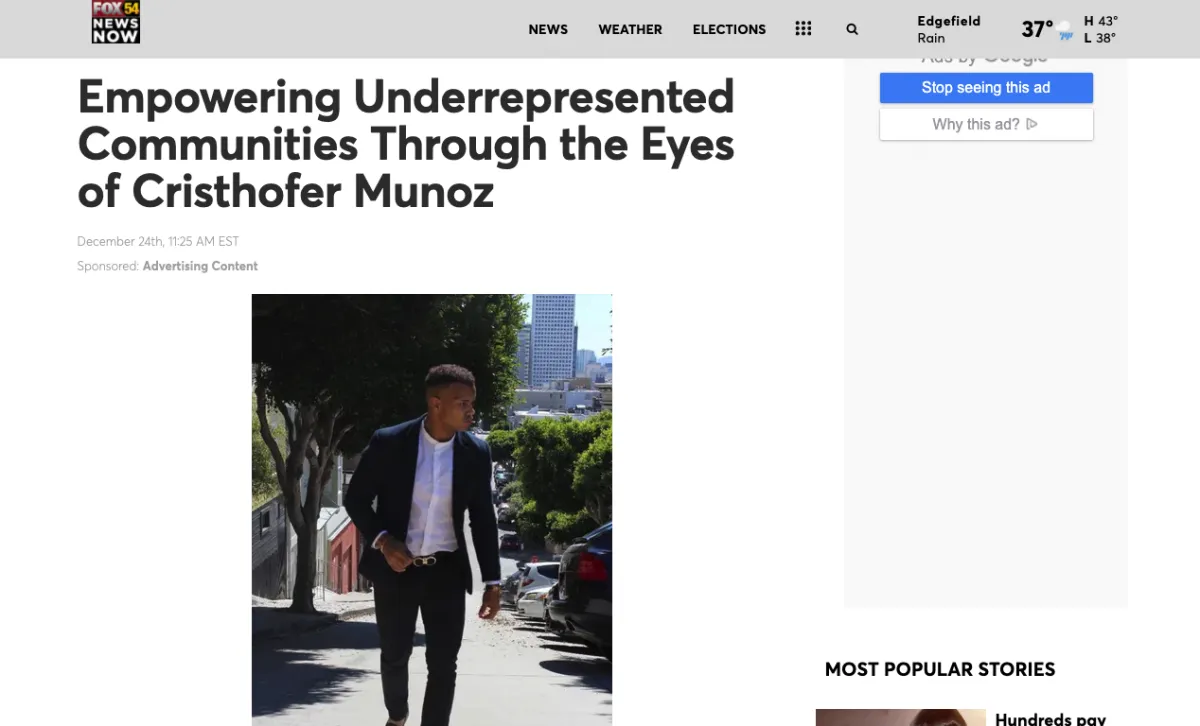Click the December 24th article timestamp
Screen dimensions: 1200x726
pos(158,241)
